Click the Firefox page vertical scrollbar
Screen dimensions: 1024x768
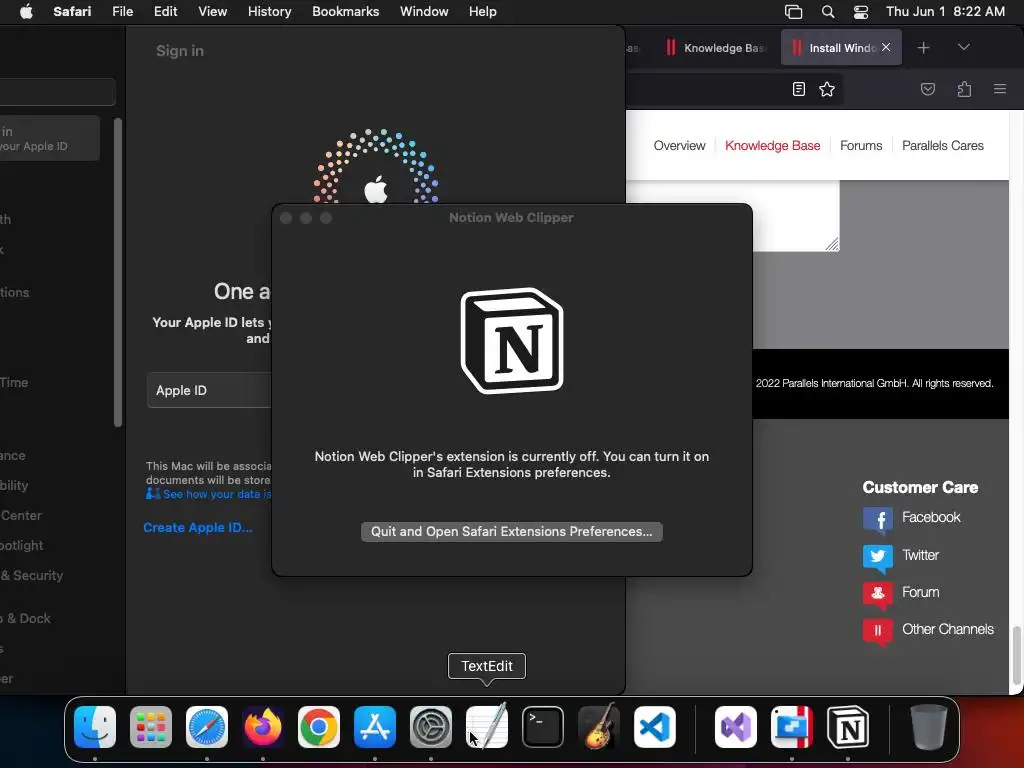pyautogui.click(x=1016, y=656)
